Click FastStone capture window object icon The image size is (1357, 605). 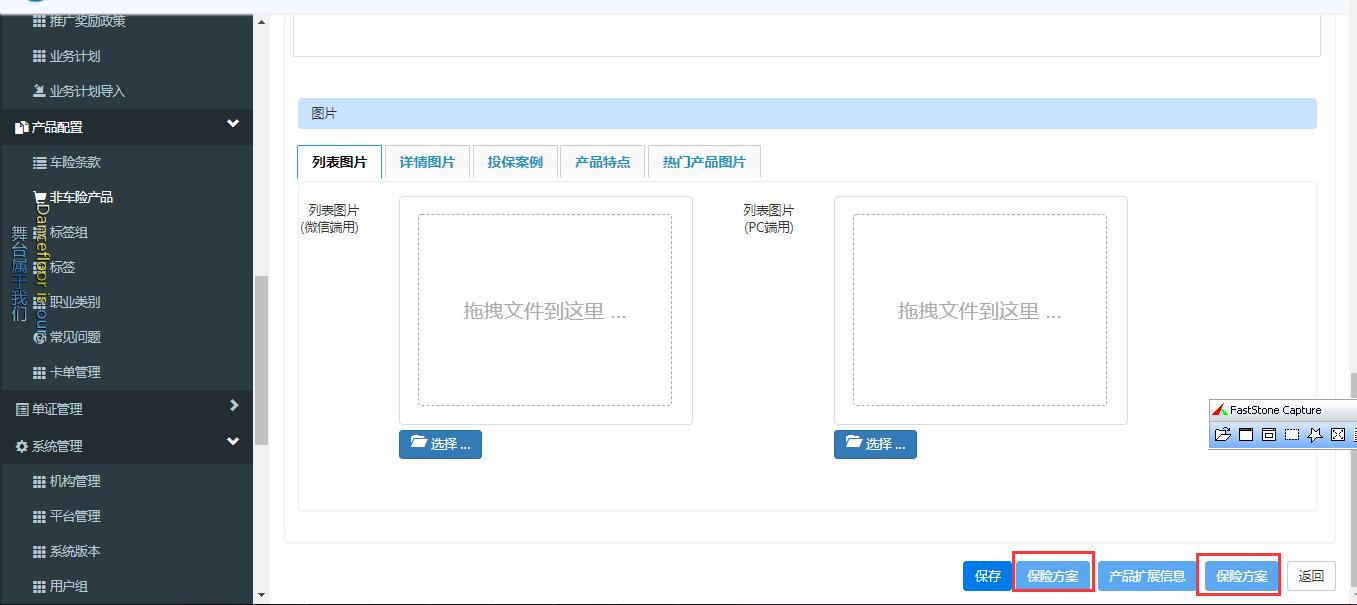(x=1269, y=434)
